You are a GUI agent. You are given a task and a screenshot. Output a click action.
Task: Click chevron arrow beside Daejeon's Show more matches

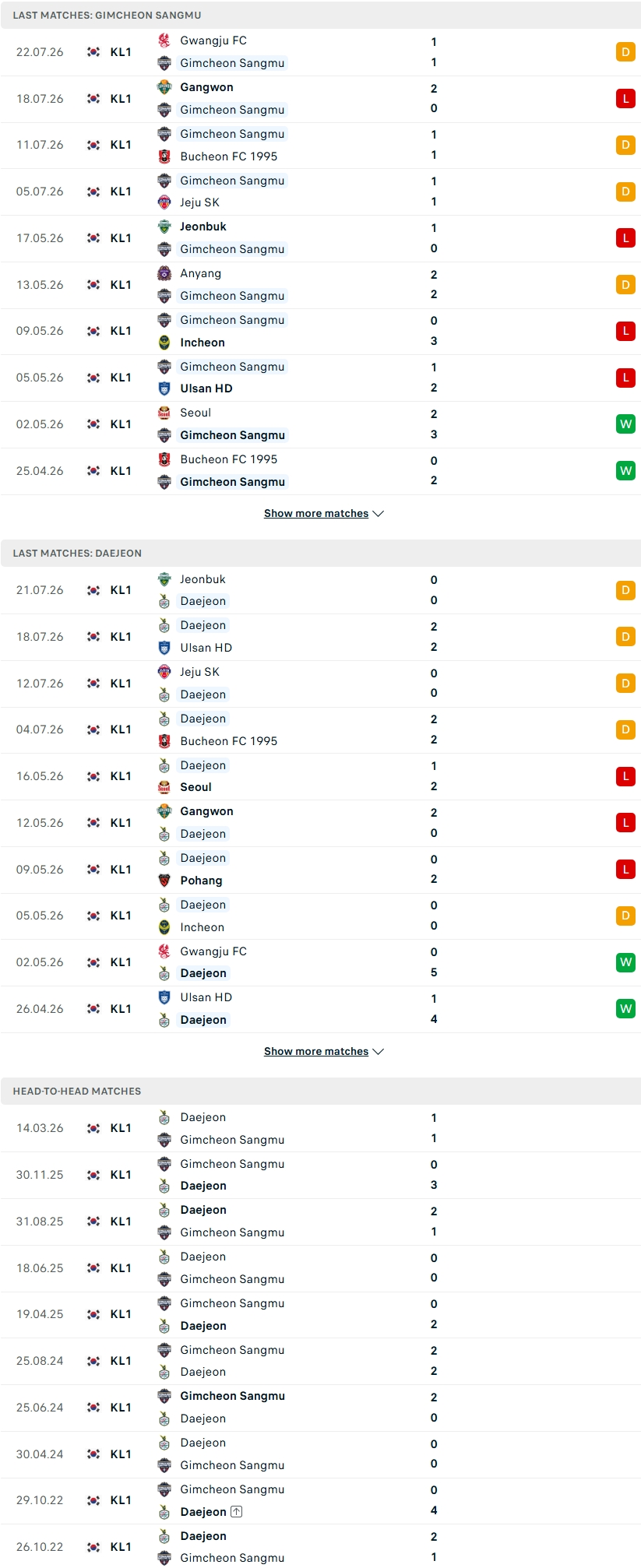(x=379, y=1052)
